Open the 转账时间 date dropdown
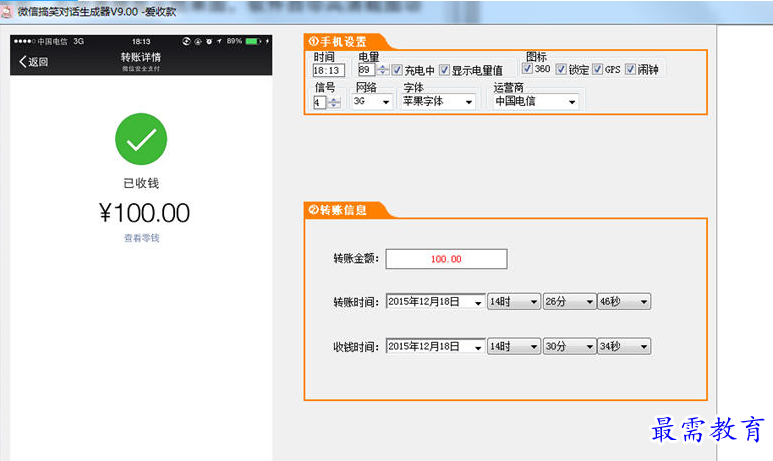 point(435,302)
